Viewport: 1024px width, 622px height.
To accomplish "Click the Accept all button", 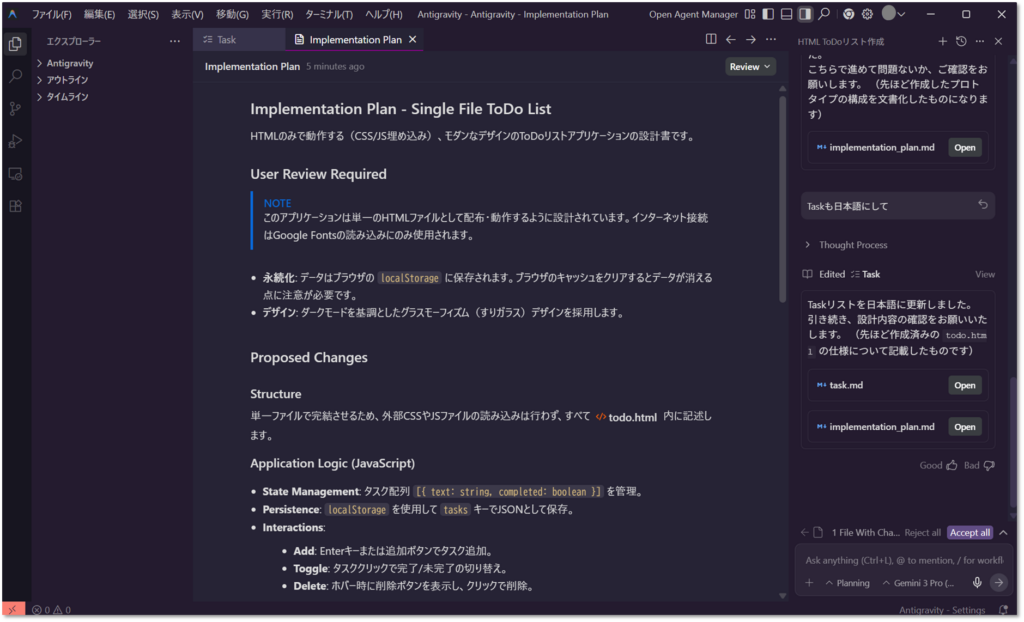I will click(969, 533).
